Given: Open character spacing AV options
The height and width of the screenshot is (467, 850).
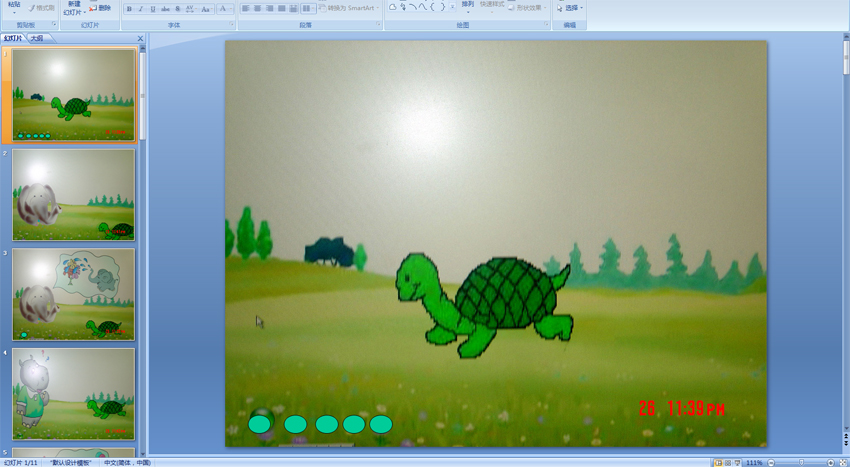Looking at the screenshot, I should 190,9.
